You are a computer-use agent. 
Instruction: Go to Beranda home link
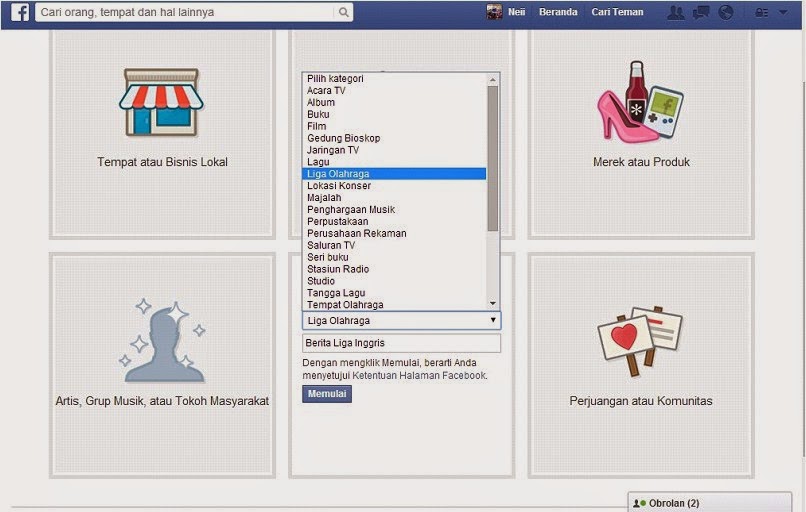point(558,12)
